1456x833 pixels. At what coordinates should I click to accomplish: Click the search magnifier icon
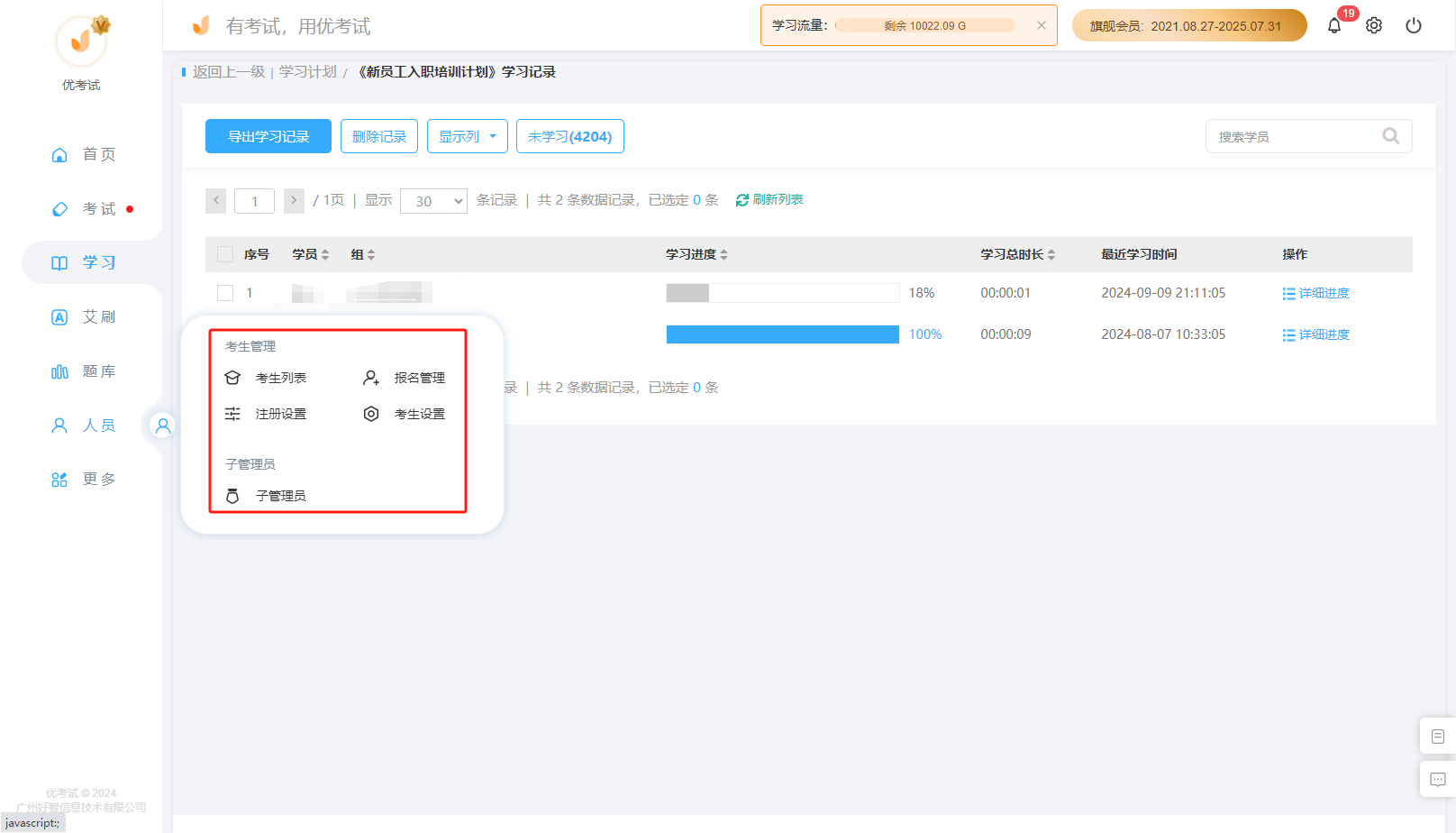(1391, 136)
